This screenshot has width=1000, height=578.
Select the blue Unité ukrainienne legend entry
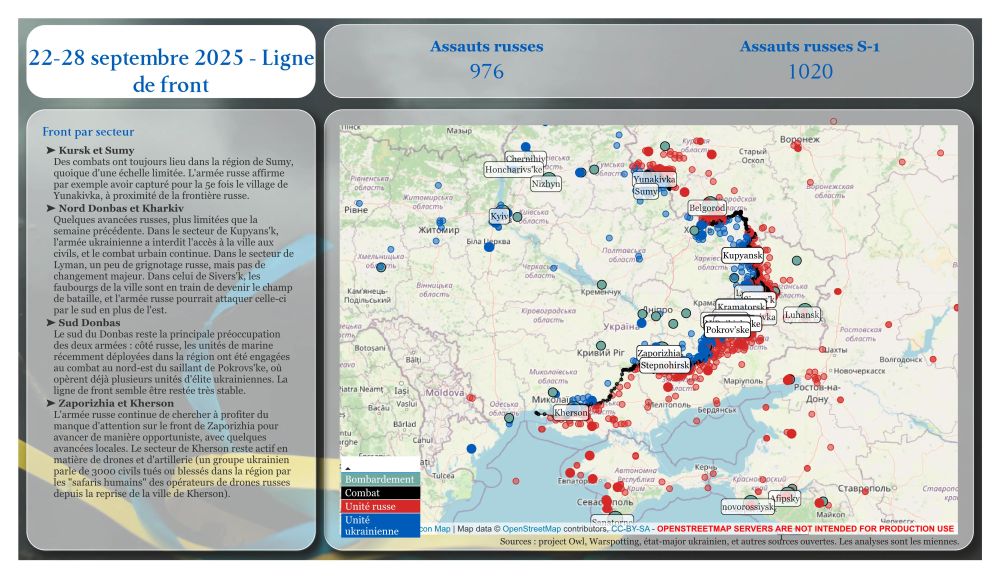point(380,525)
